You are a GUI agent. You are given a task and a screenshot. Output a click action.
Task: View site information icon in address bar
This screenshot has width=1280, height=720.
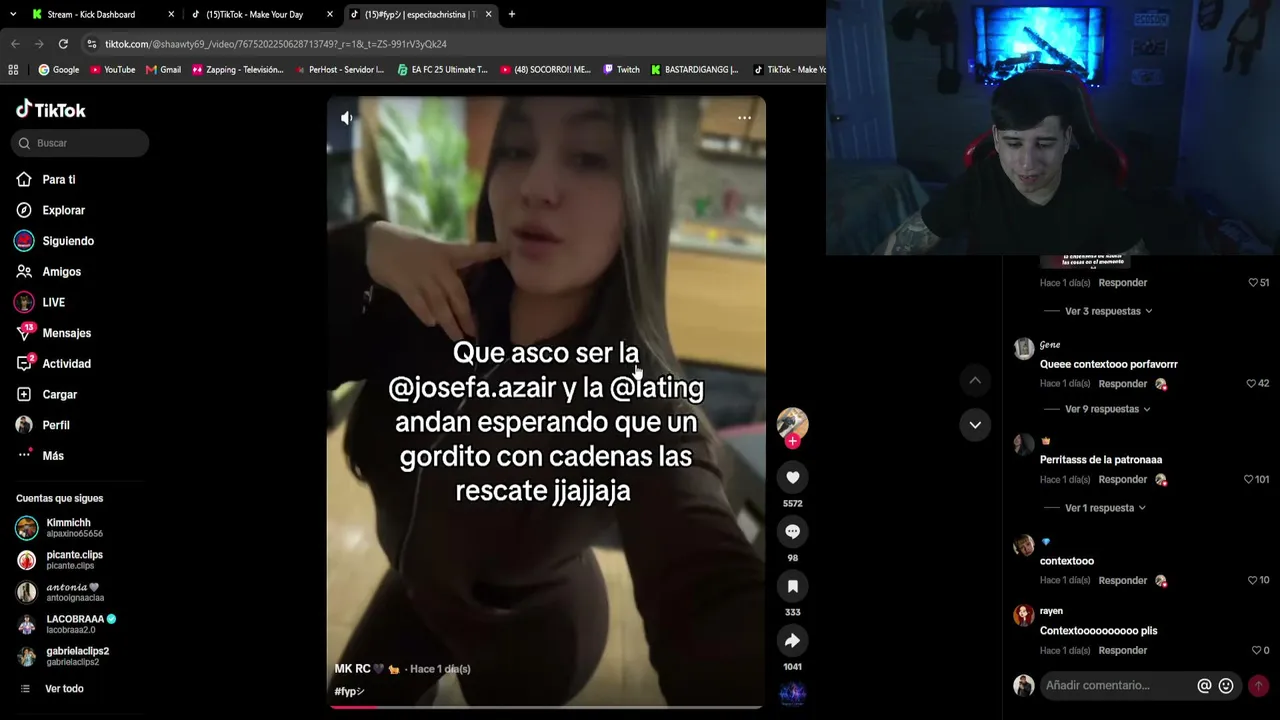coord(92,44)
